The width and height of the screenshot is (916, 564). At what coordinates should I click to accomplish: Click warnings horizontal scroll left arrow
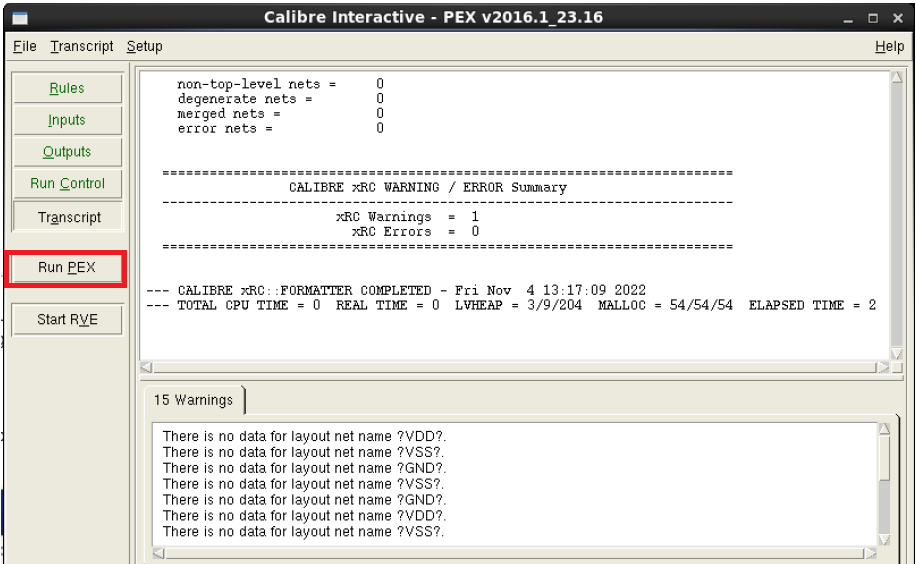pos(158,553)
